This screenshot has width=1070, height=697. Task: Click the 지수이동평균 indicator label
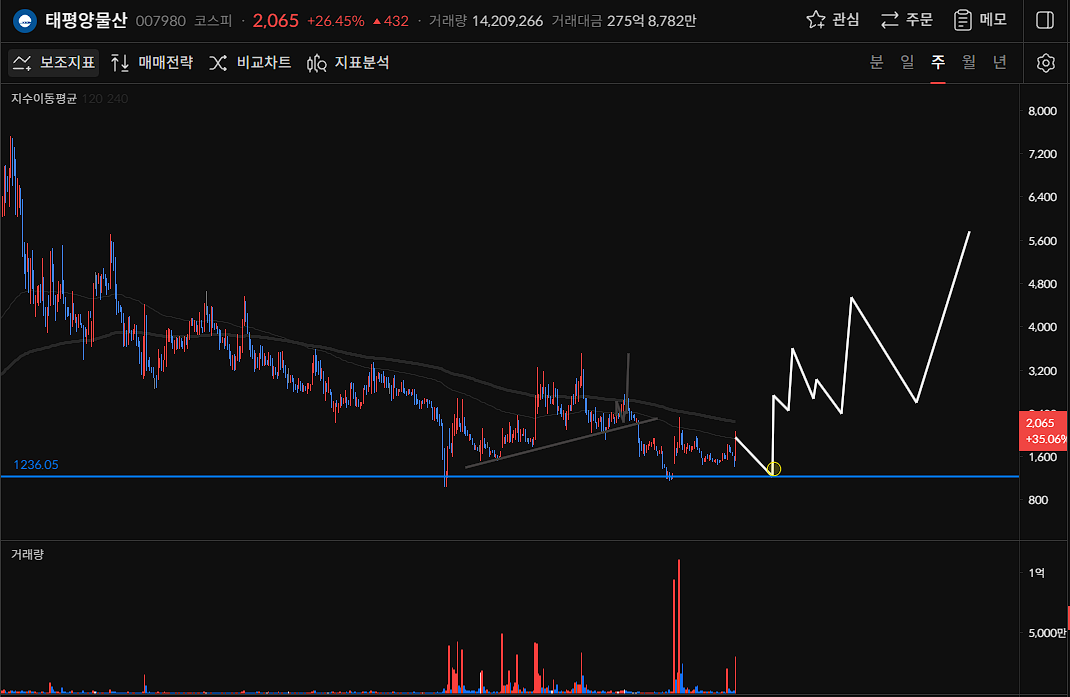click(44, 99)
